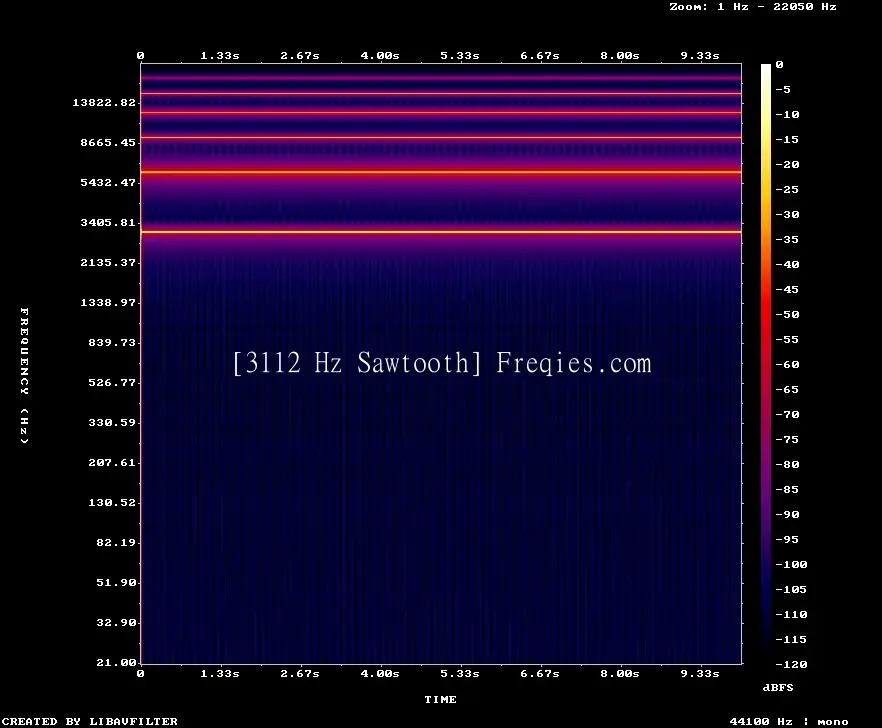Click the 51.90 frequency axis label
882x728 pixels.
(116, 582)
